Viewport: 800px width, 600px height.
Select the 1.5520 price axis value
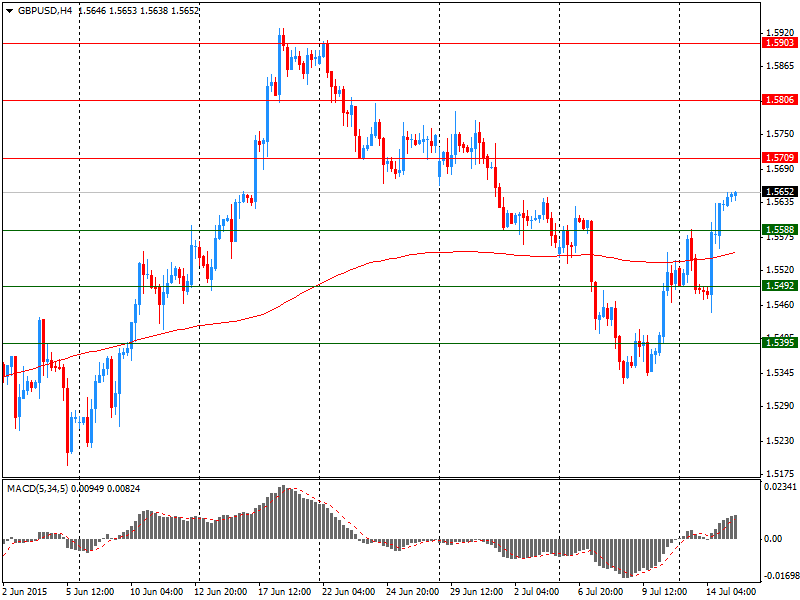coord(780,270)
